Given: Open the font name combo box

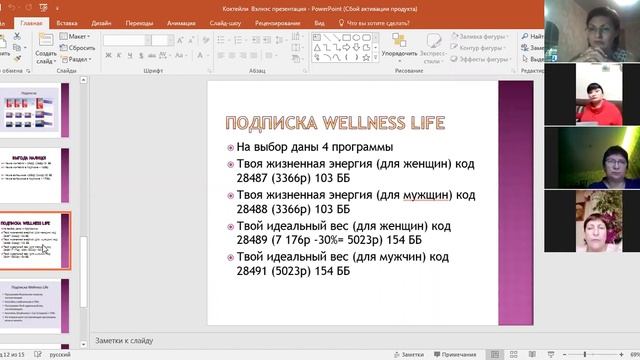Looking at the screenshot, I should [x=127, y=40].
